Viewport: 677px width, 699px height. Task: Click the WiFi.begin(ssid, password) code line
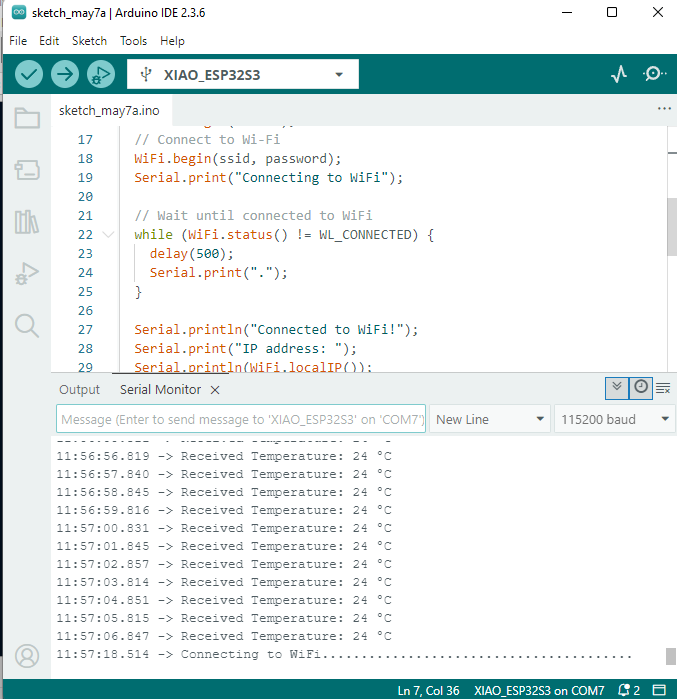(x=238, y=159)
